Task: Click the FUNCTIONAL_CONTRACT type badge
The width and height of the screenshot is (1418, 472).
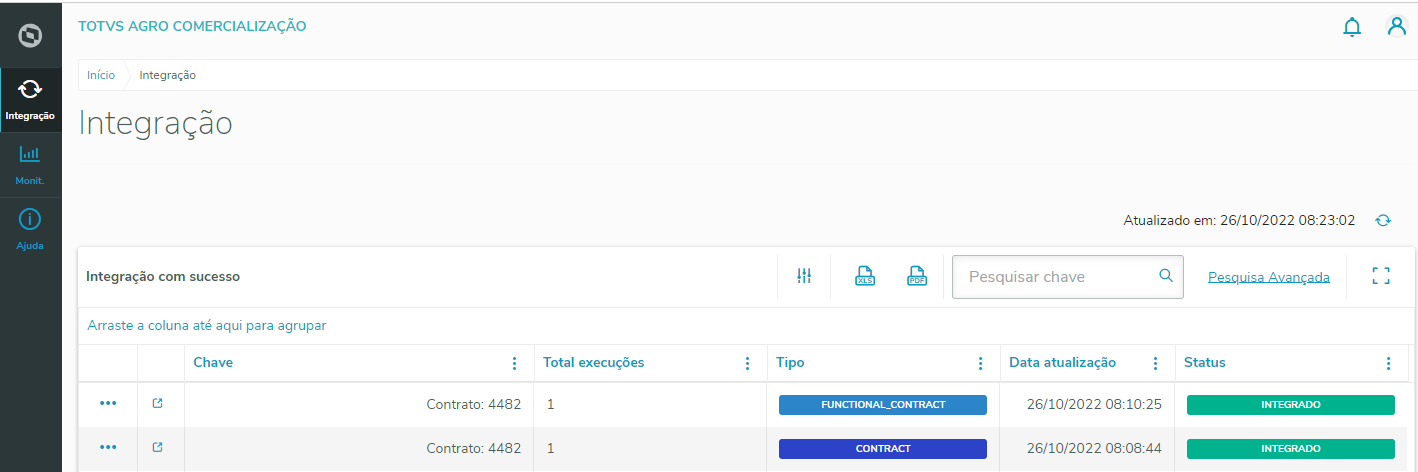Action: [x=883, y=405]
